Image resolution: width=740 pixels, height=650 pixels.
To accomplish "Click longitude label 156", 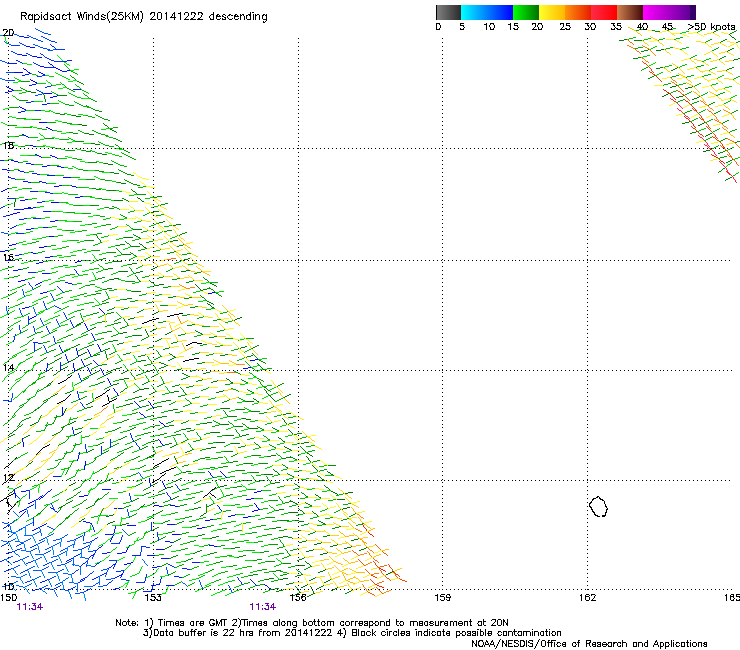I will click(298, 598).
